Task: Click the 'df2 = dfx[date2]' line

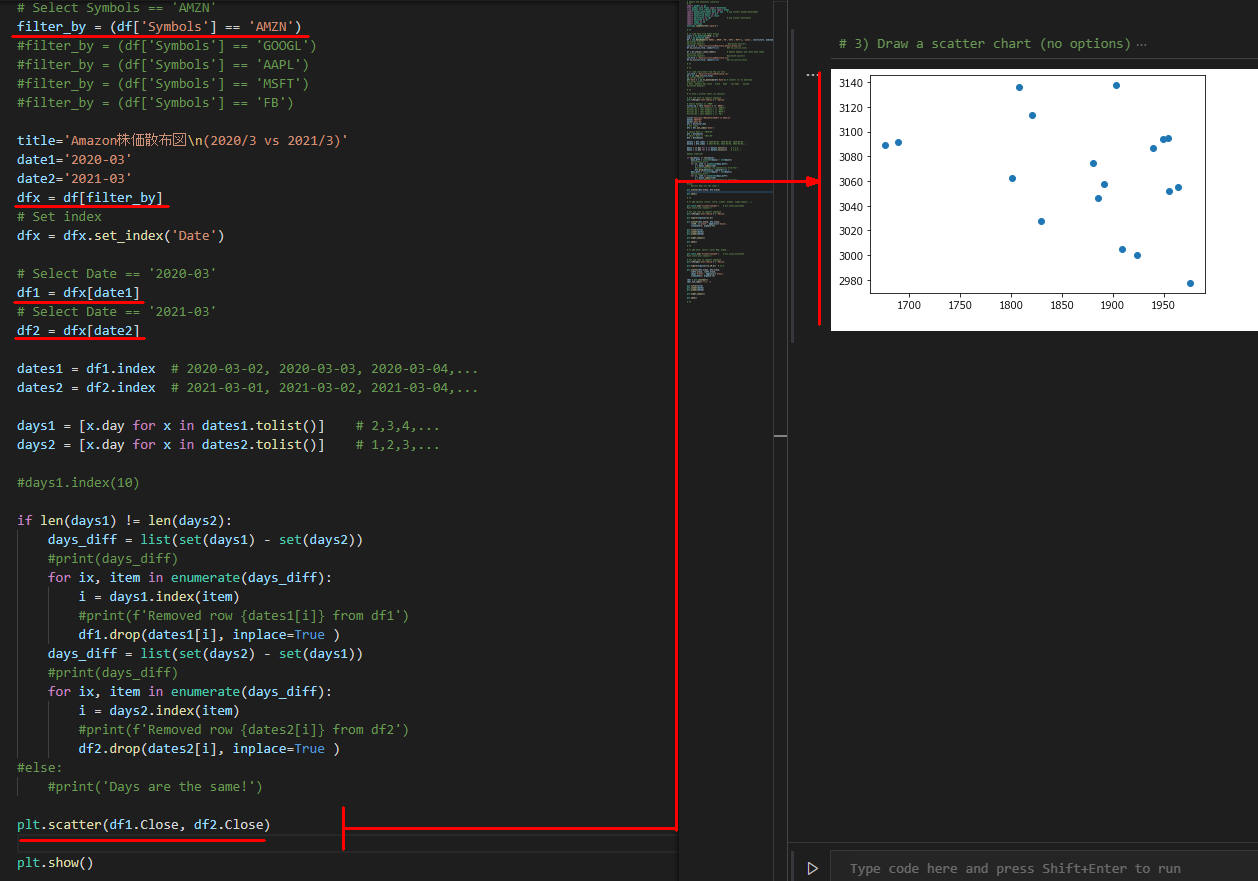Action: tap(78, 330)
